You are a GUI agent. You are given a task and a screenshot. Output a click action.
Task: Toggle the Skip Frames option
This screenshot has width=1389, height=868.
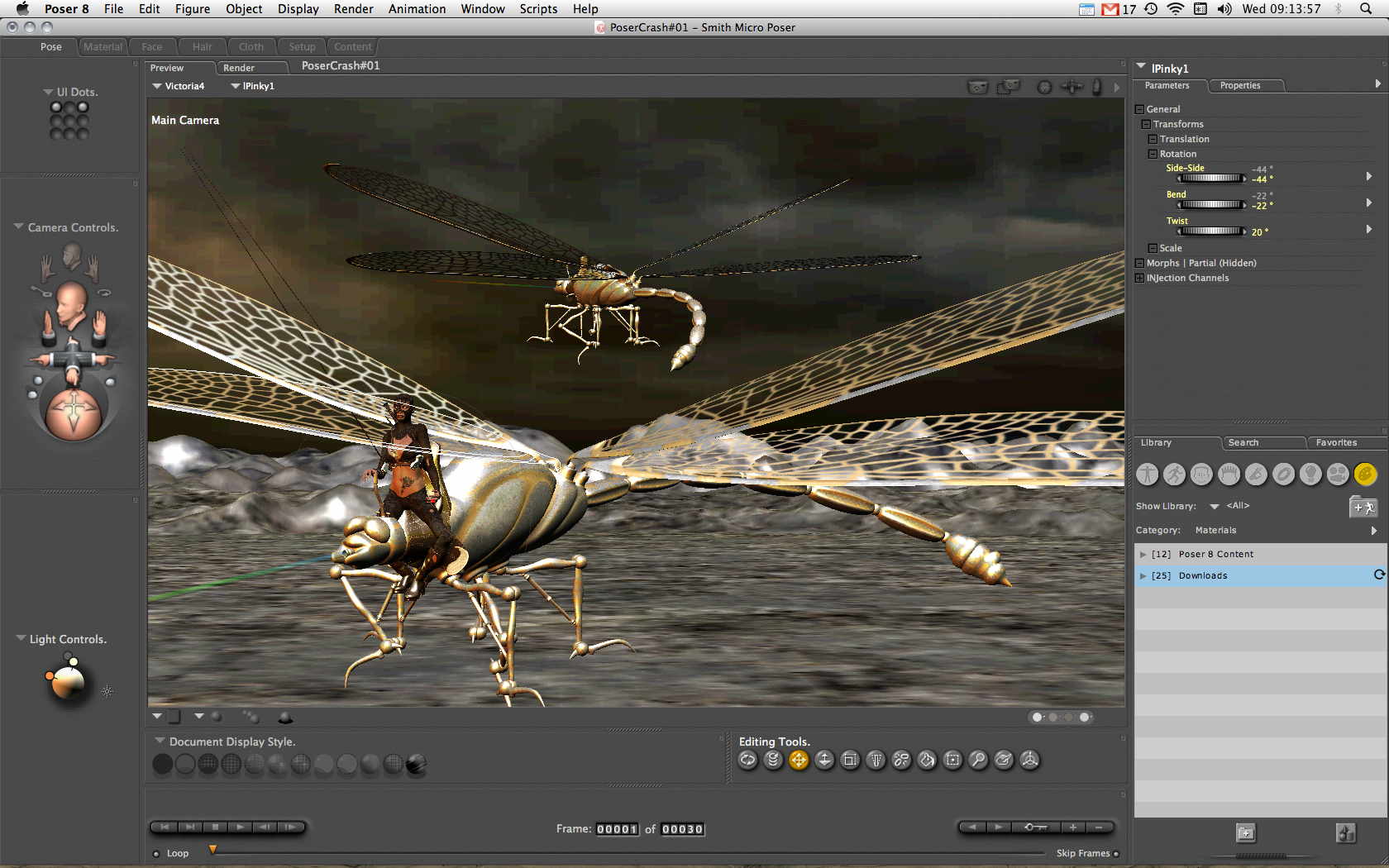[1115, 854]
